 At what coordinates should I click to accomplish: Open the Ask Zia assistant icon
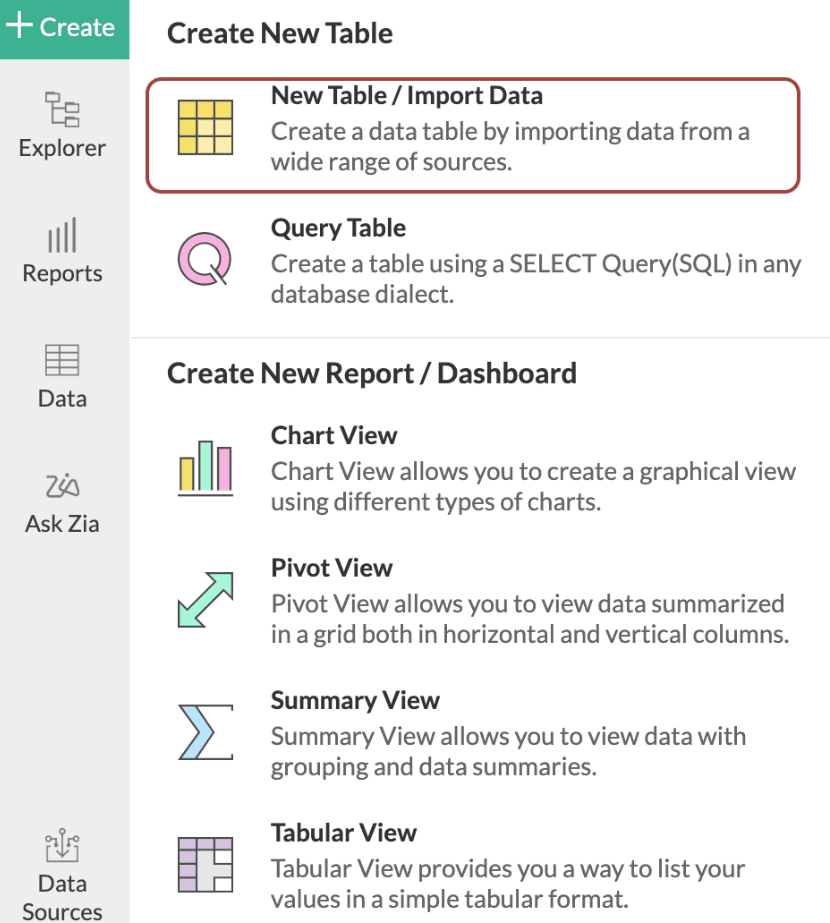pyautogui.click(x=62, y=486)
